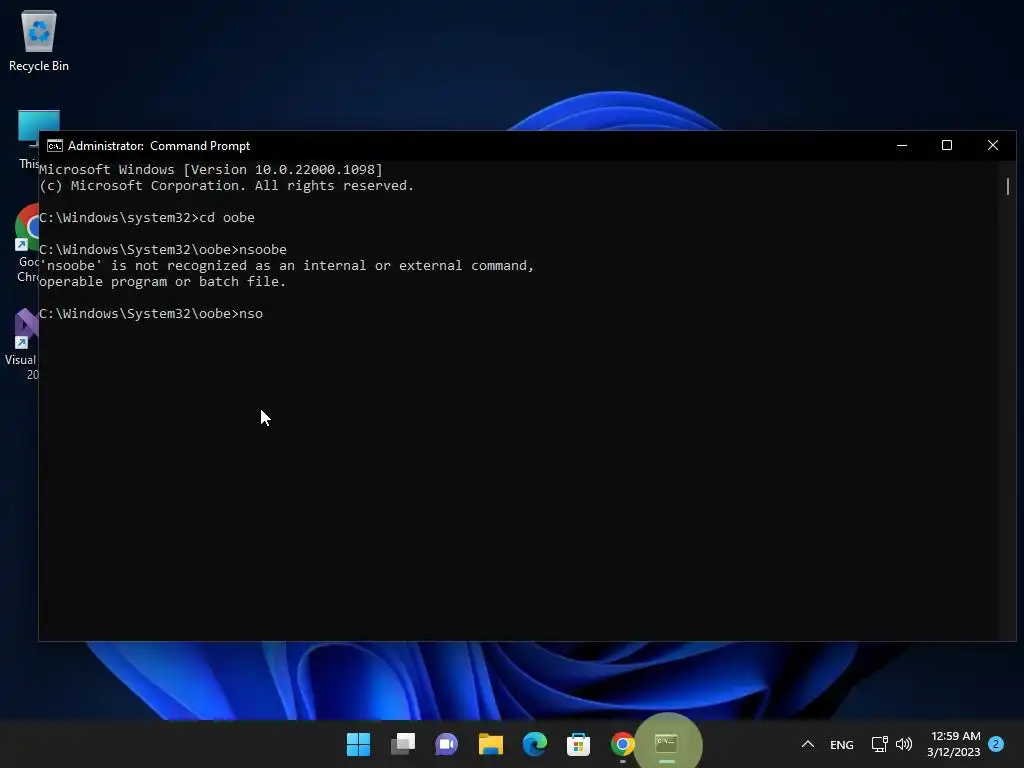
Task: Open Microsoft Store from the taskbar
Action: [578, 744]
